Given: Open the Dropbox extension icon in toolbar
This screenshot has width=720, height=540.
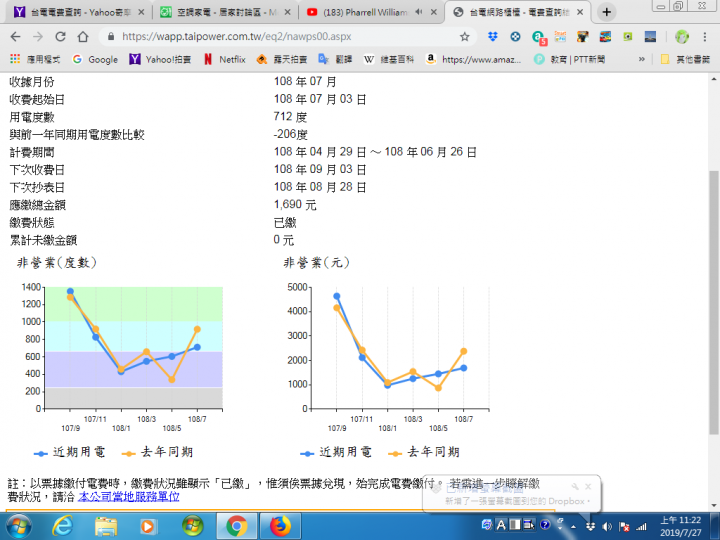Looking at the screenshot, I should tap(493, 37).
